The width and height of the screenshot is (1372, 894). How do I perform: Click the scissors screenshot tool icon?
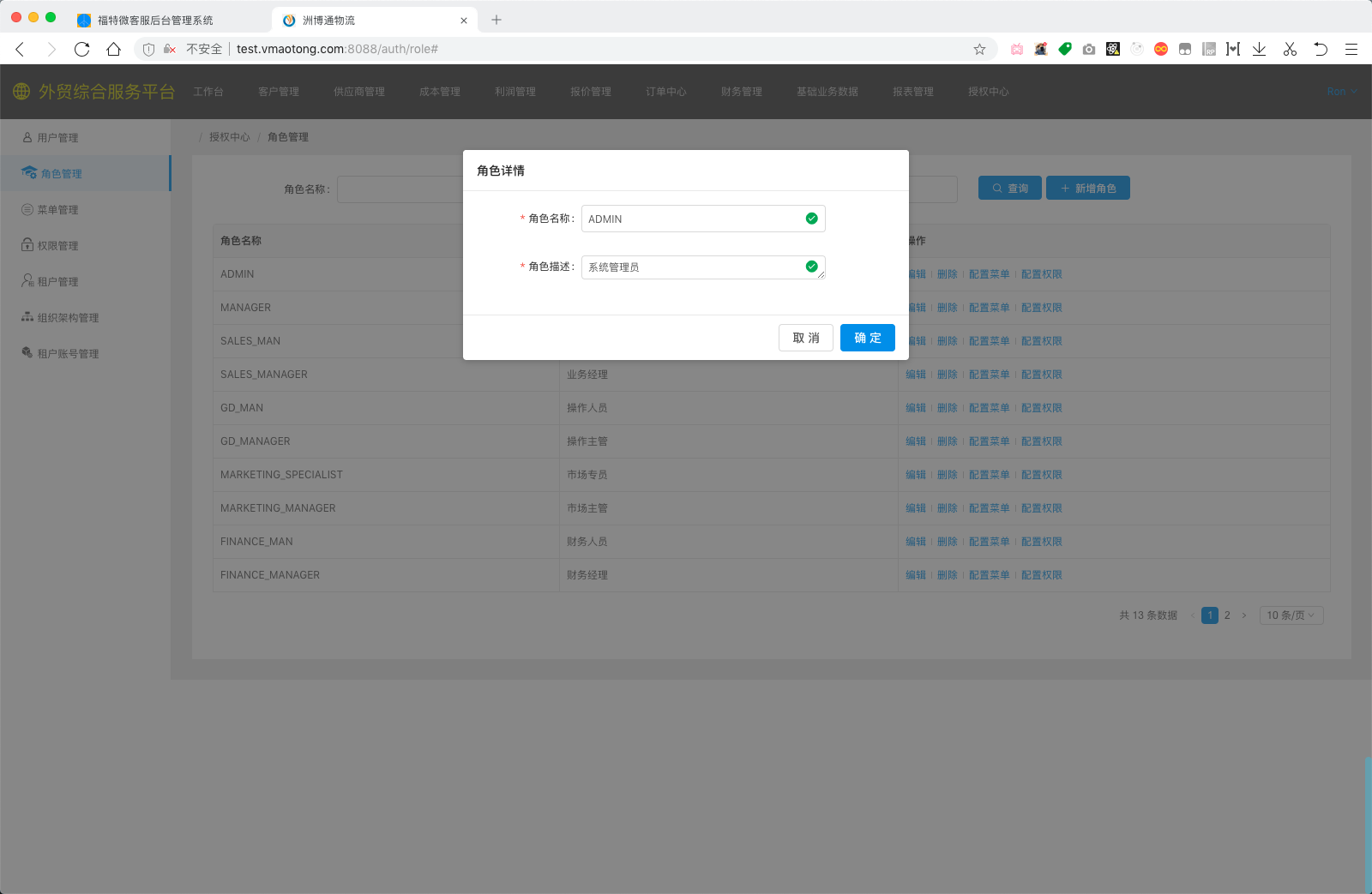1290,49
